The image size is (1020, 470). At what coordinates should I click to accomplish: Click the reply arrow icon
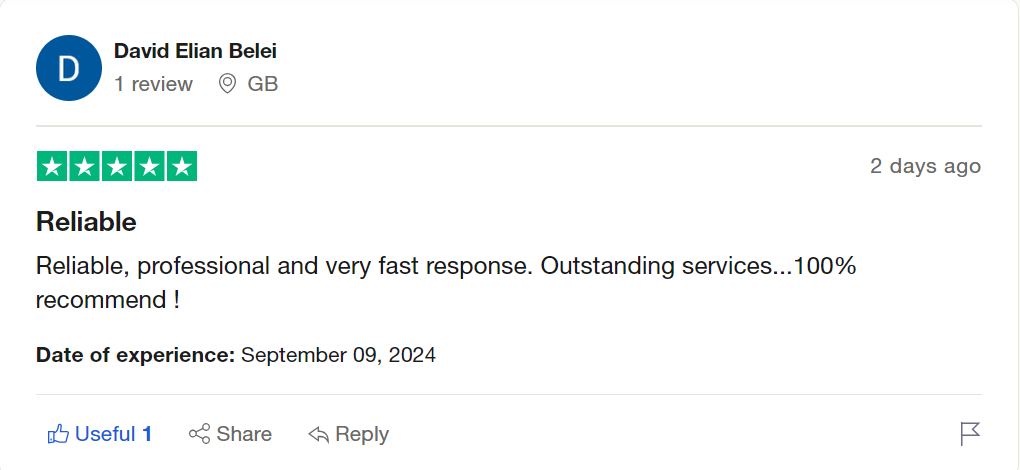[319, 434]
